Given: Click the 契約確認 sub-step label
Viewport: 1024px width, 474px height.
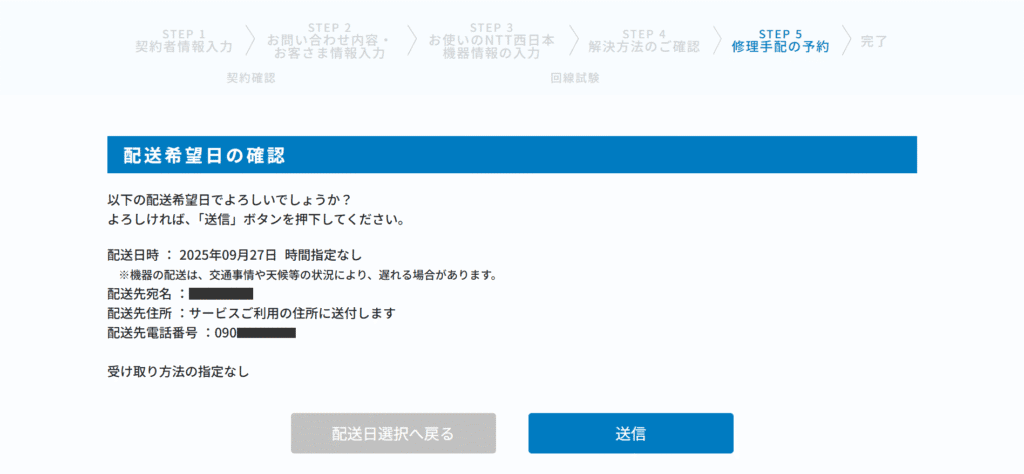Looking at the screenshot, I should click(250, 78).
